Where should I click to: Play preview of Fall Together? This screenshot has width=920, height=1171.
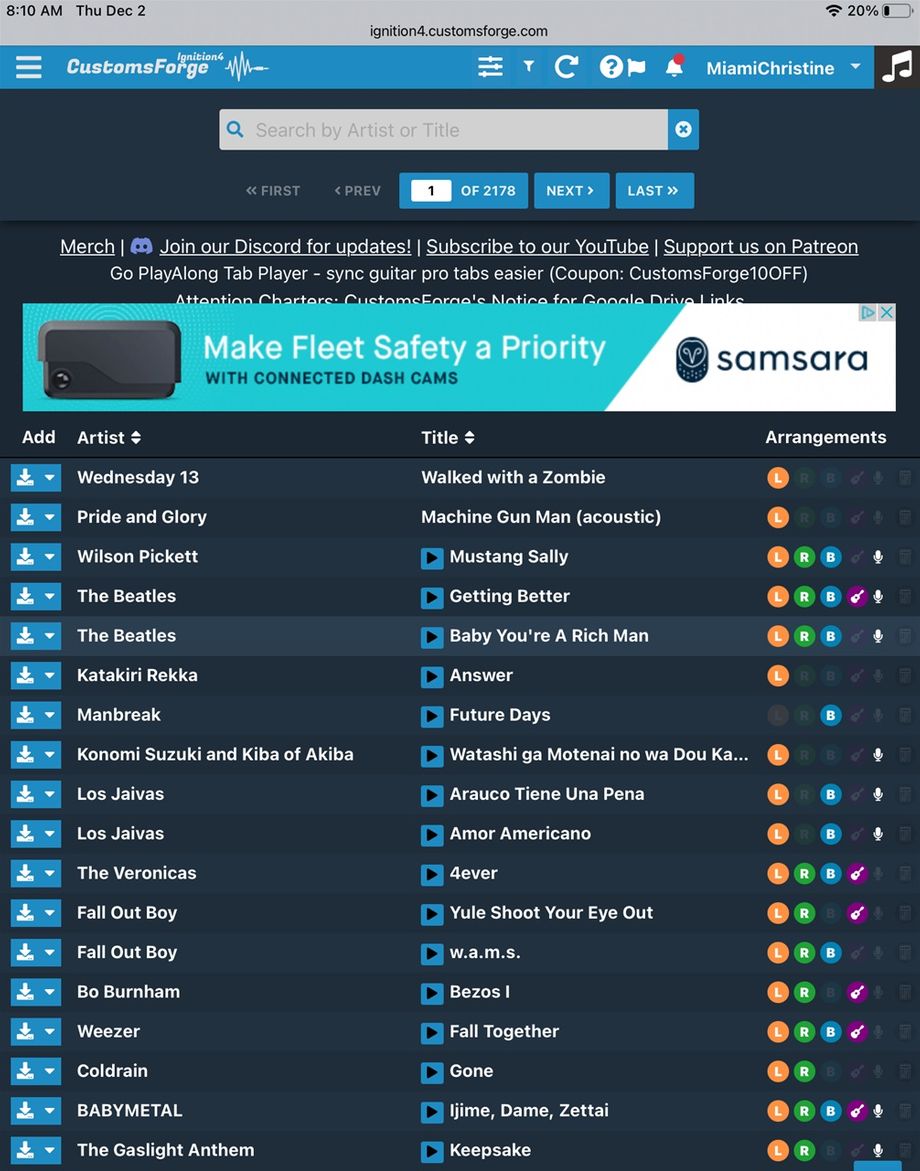(432, 1032)
